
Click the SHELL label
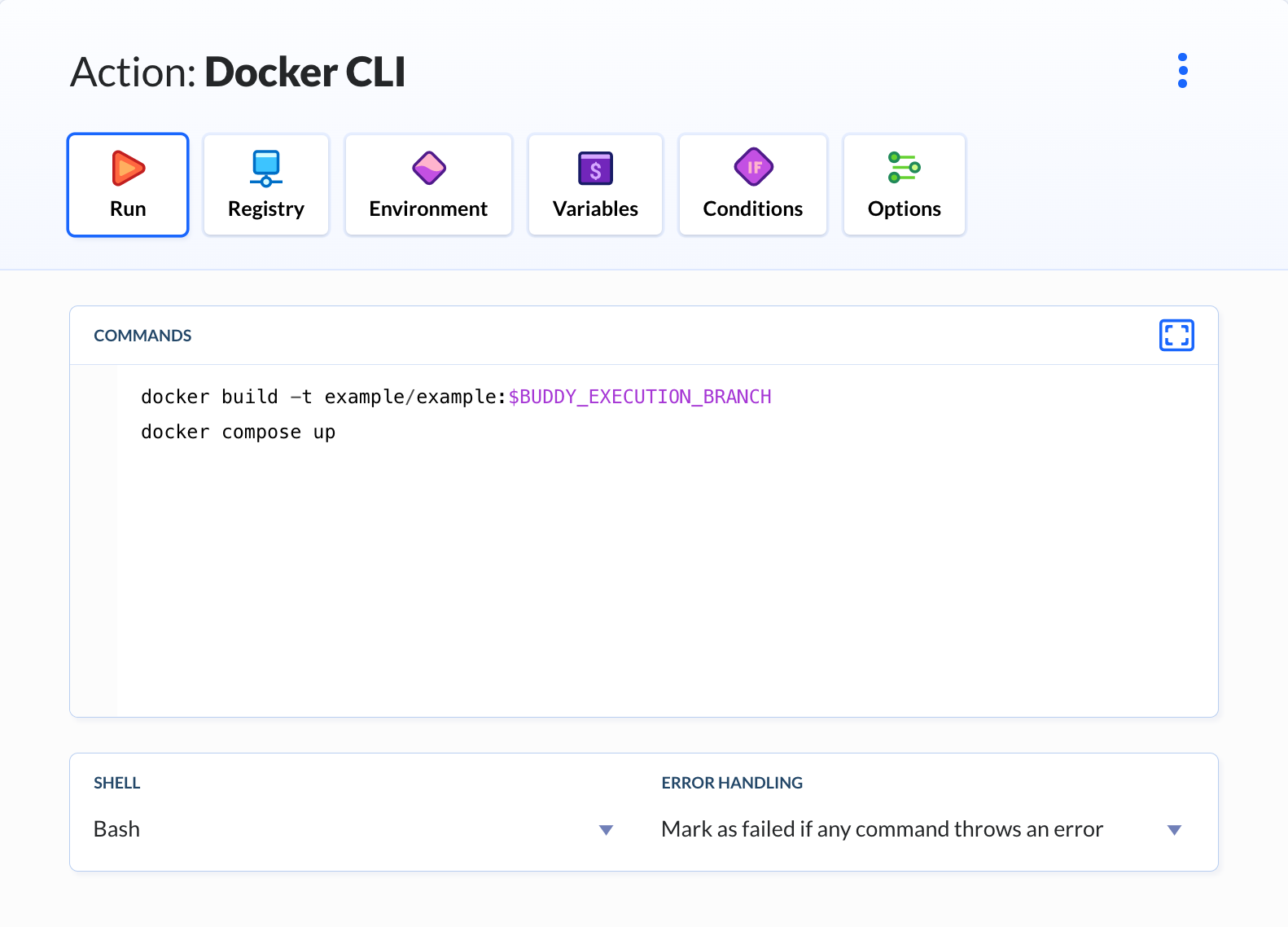(117, 783)
